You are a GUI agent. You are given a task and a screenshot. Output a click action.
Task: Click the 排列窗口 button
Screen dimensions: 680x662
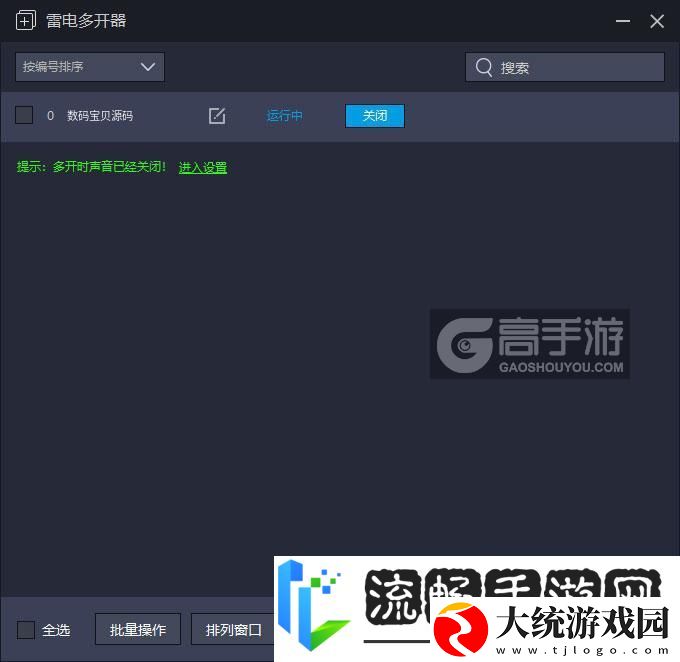pyautogui.click(x=233, y=629)
